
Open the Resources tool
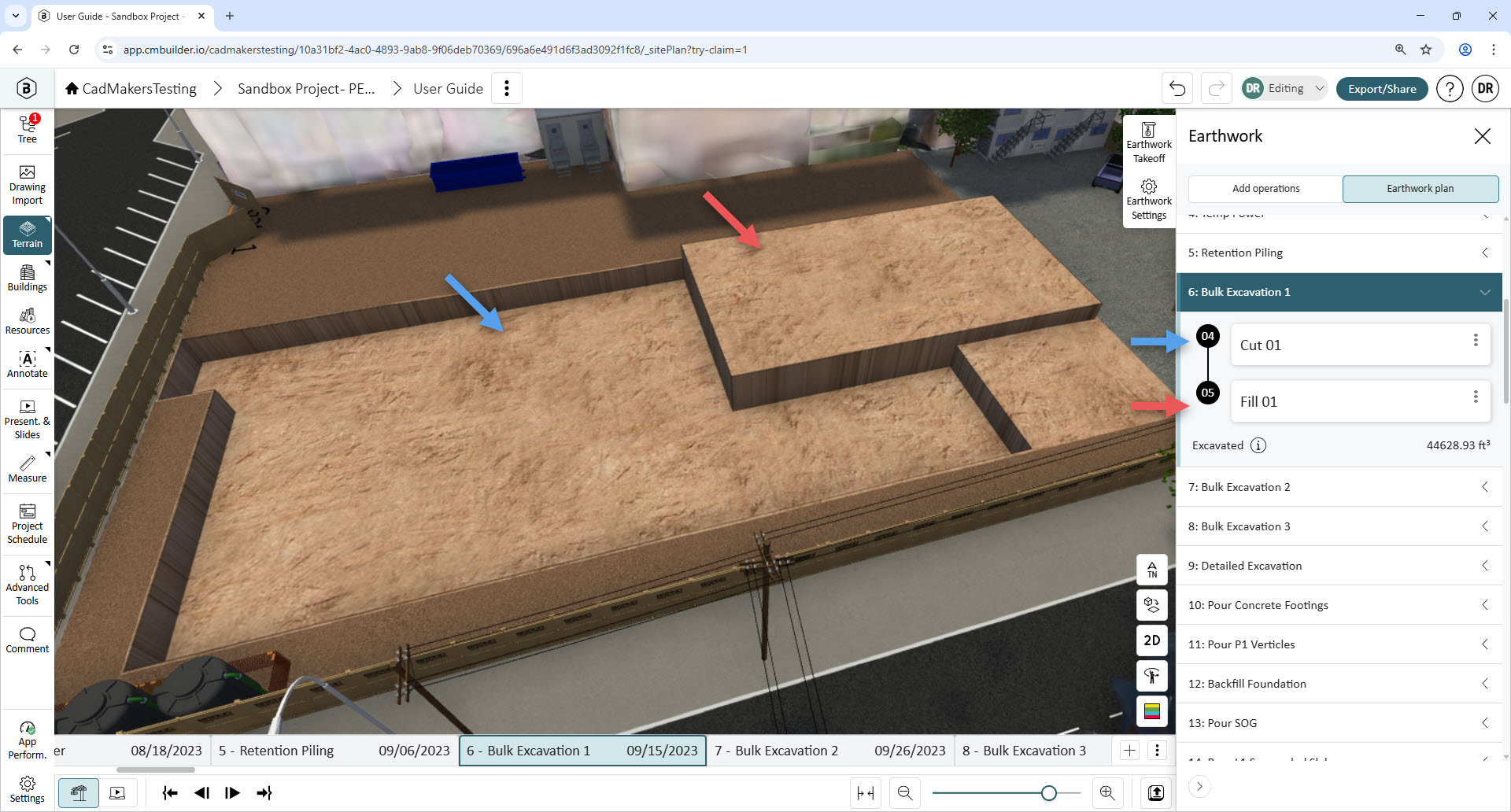(x=28, y=321)
